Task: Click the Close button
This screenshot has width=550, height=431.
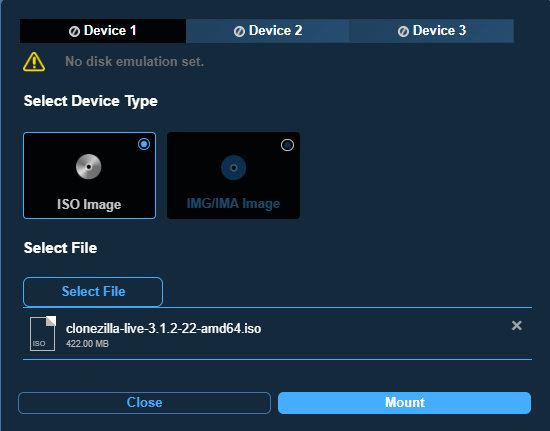Action: pyautogui.click(x=145, y=403)
